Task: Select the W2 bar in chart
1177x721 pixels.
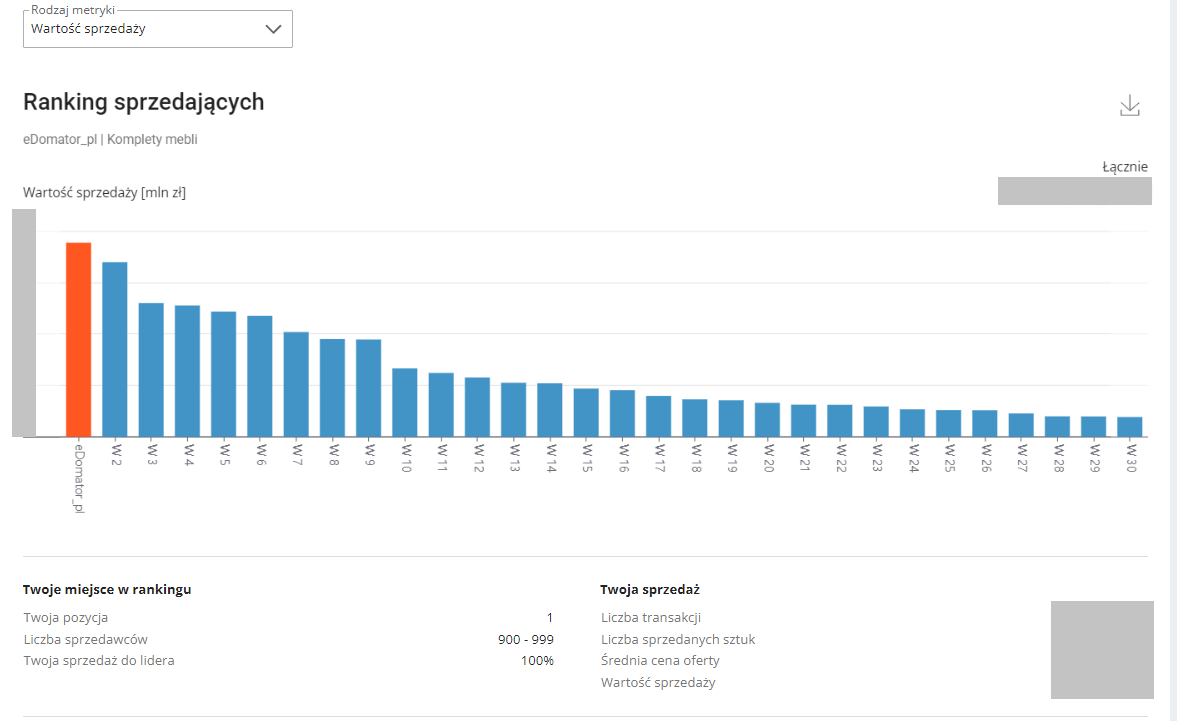Action: point(115,350)
